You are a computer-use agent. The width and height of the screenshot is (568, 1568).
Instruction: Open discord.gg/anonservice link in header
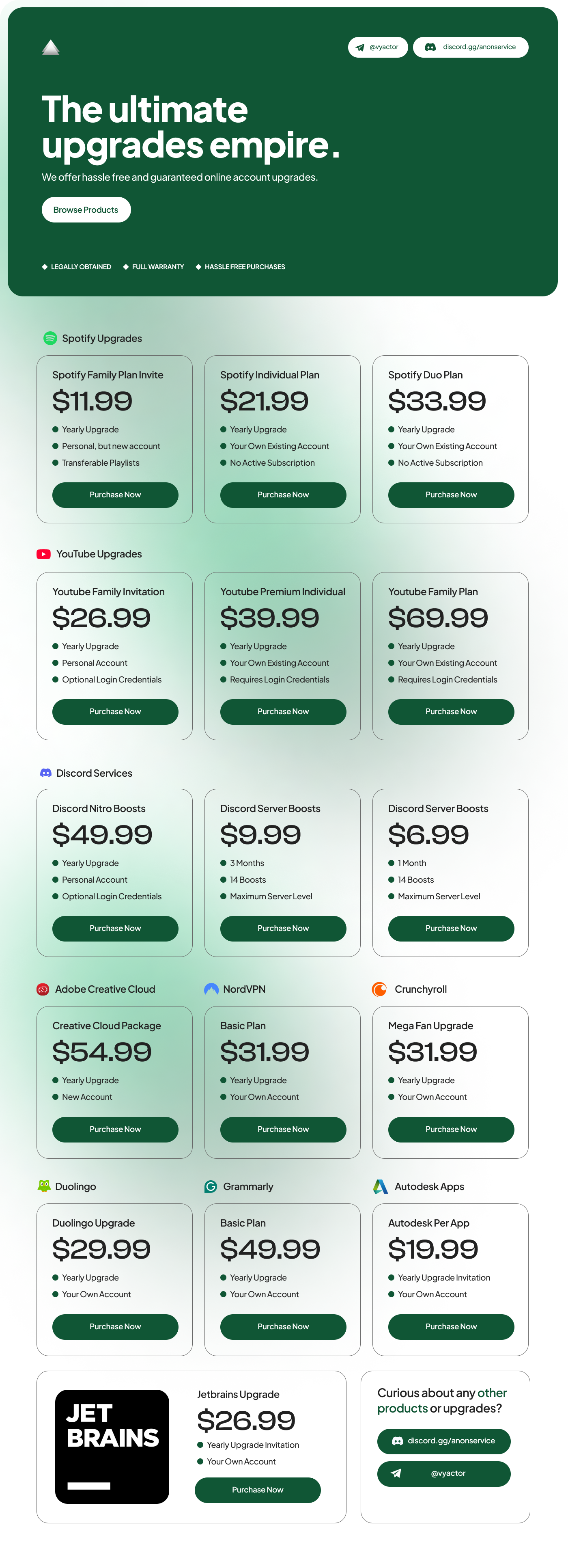point(471,48)
